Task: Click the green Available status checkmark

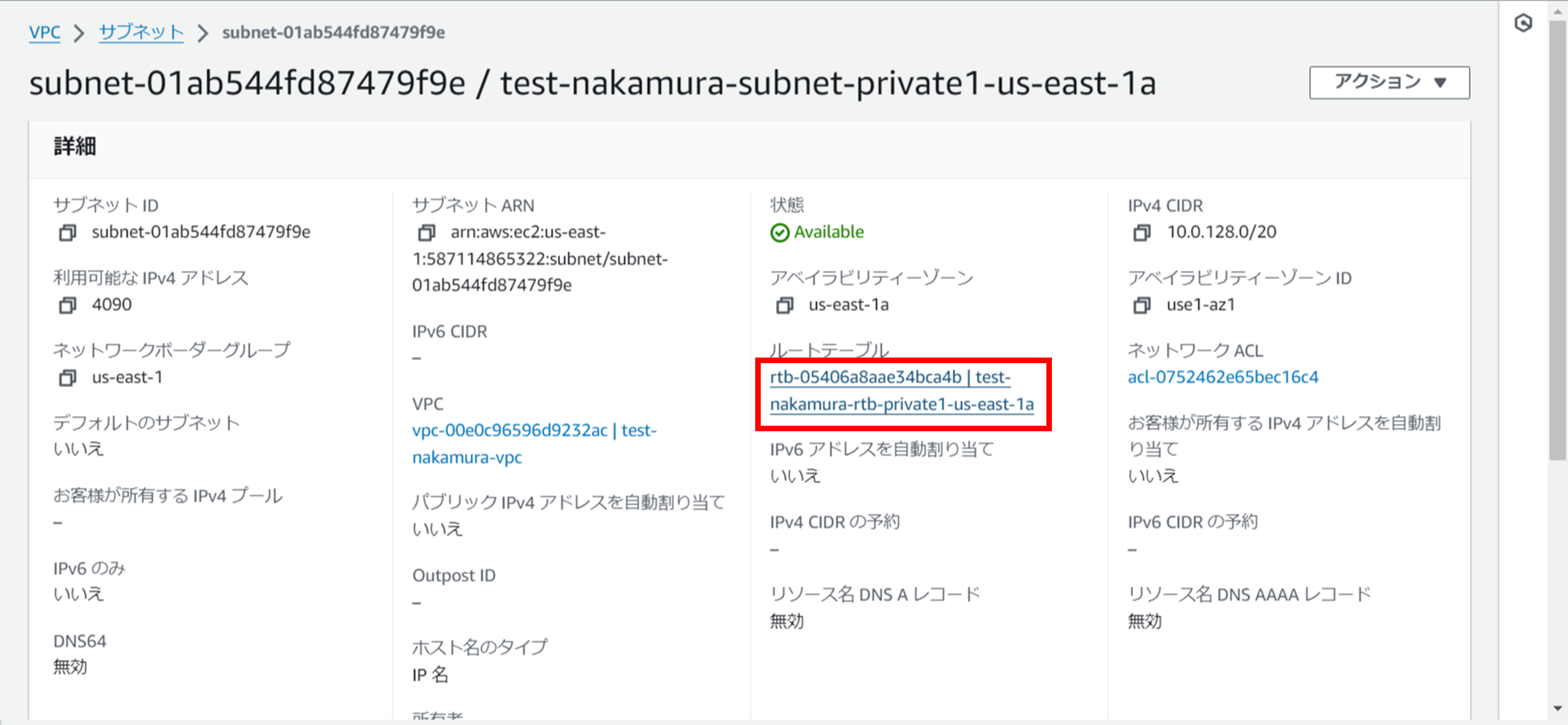Action: pyautogui.click(x=779, y=231)
